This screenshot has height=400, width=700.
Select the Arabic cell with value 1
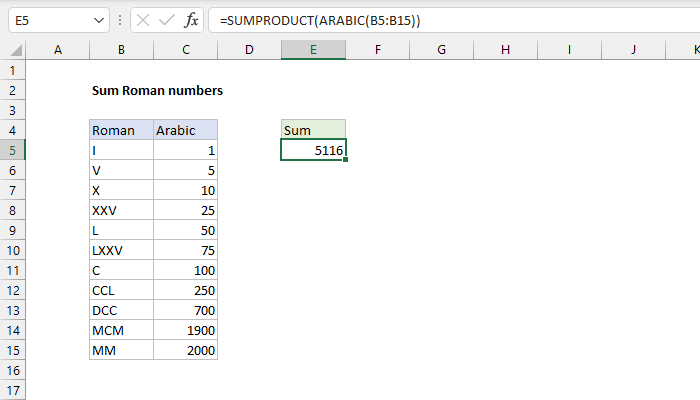186,150
